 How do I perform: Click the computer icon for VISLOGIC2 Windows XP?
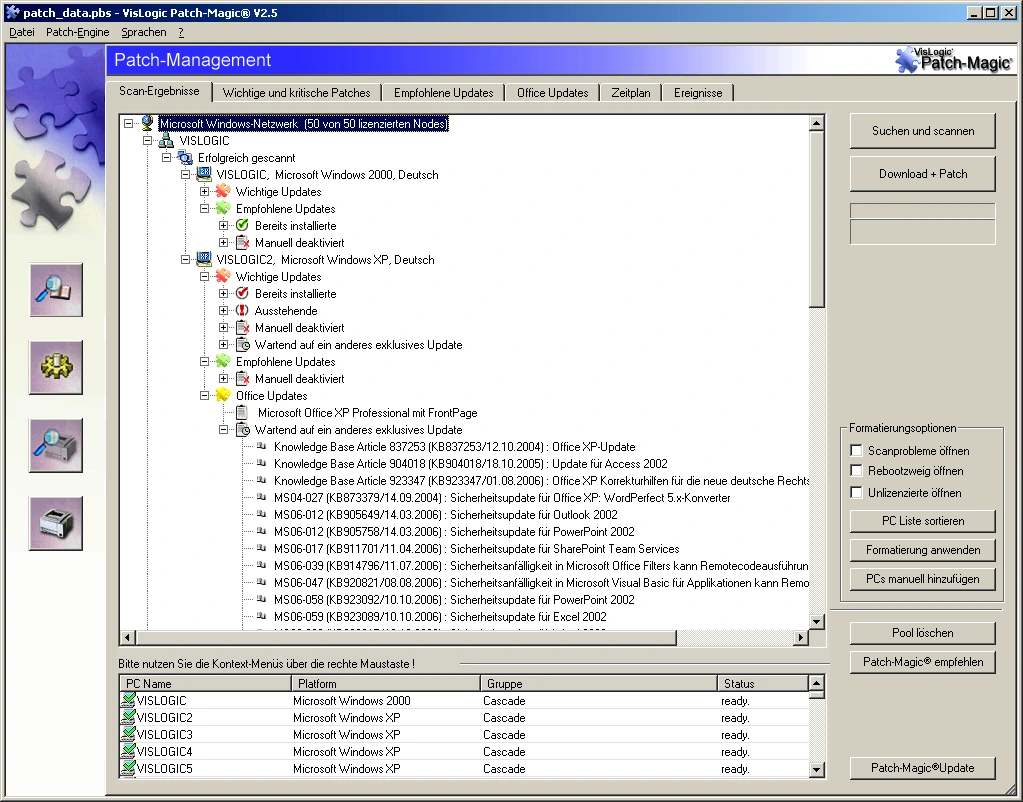[204, 259]
